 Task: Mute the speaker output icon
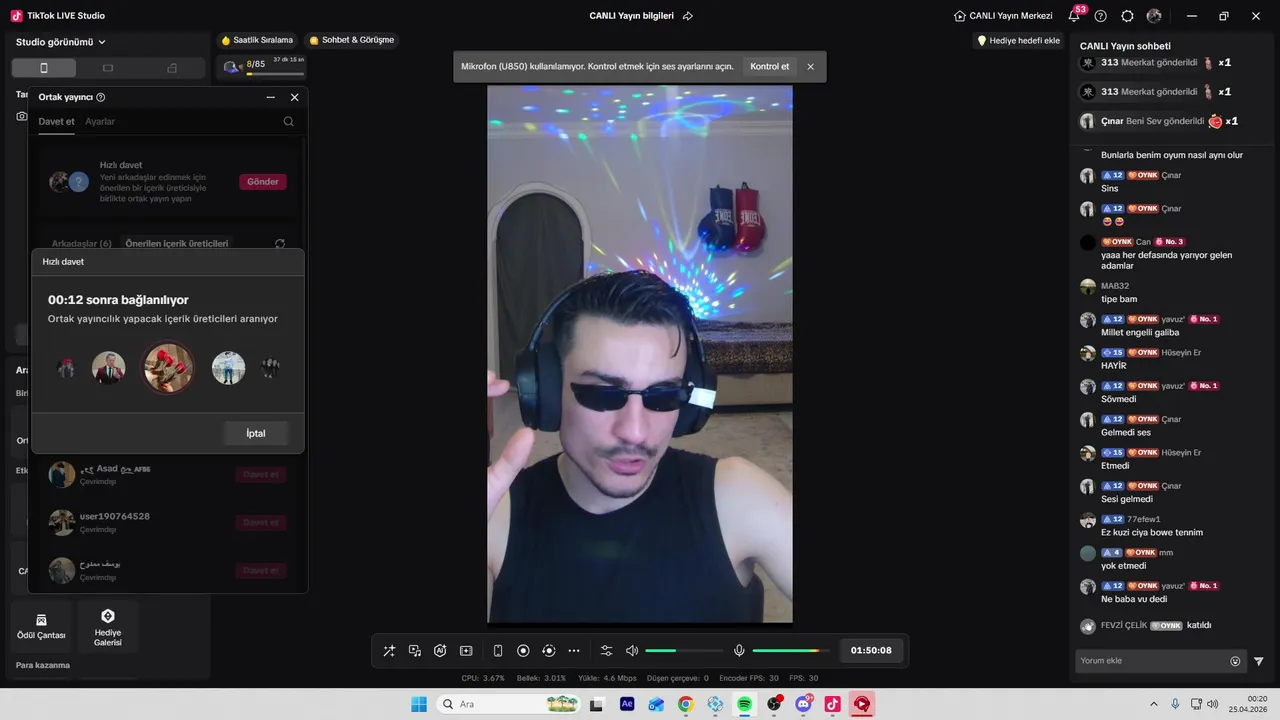point(632,651)
